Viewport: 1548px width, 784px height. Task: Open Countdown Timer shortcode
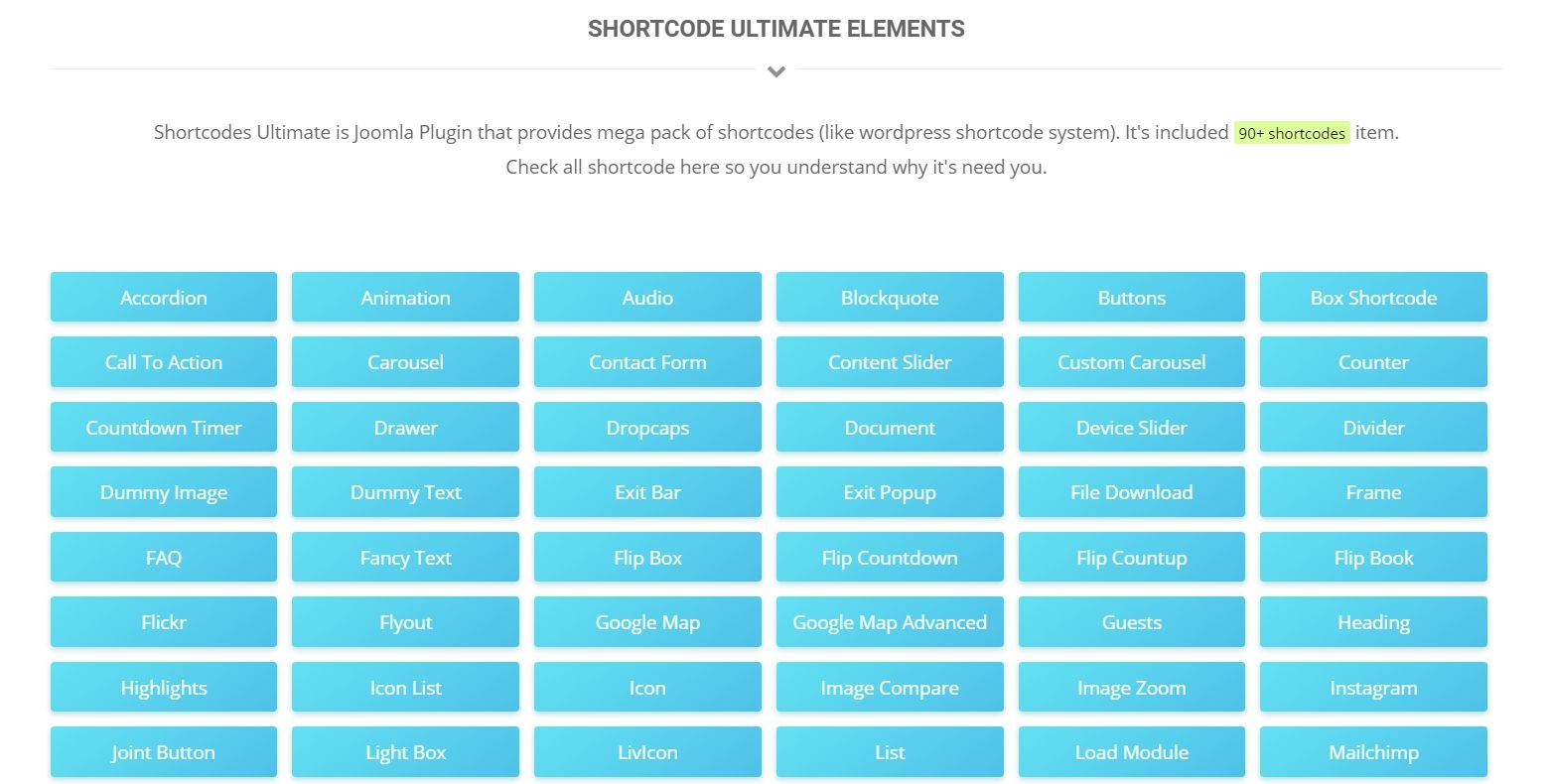click(x=164, y=427)
